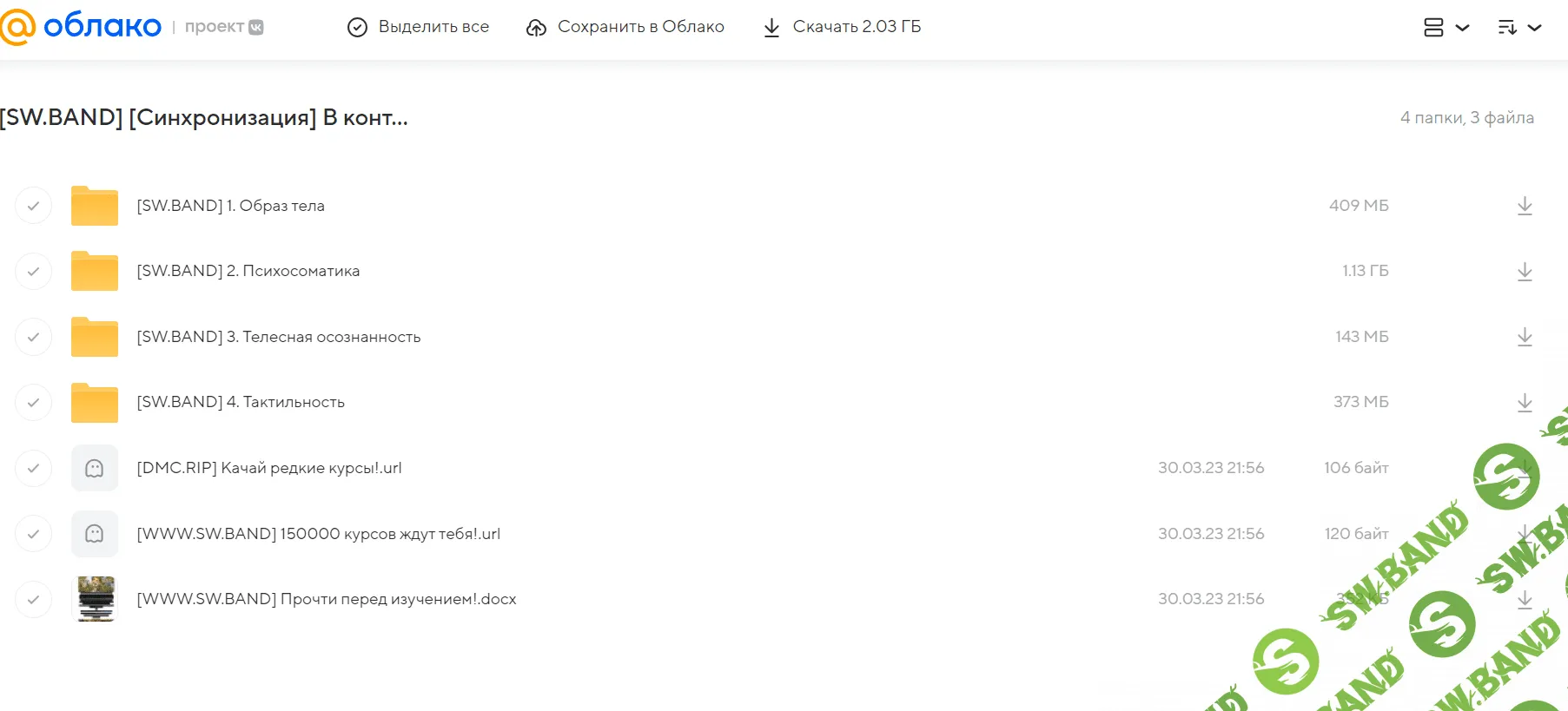Click the DMC.RIP url file icon
The image size is (1568, 711).
point(95,469)
